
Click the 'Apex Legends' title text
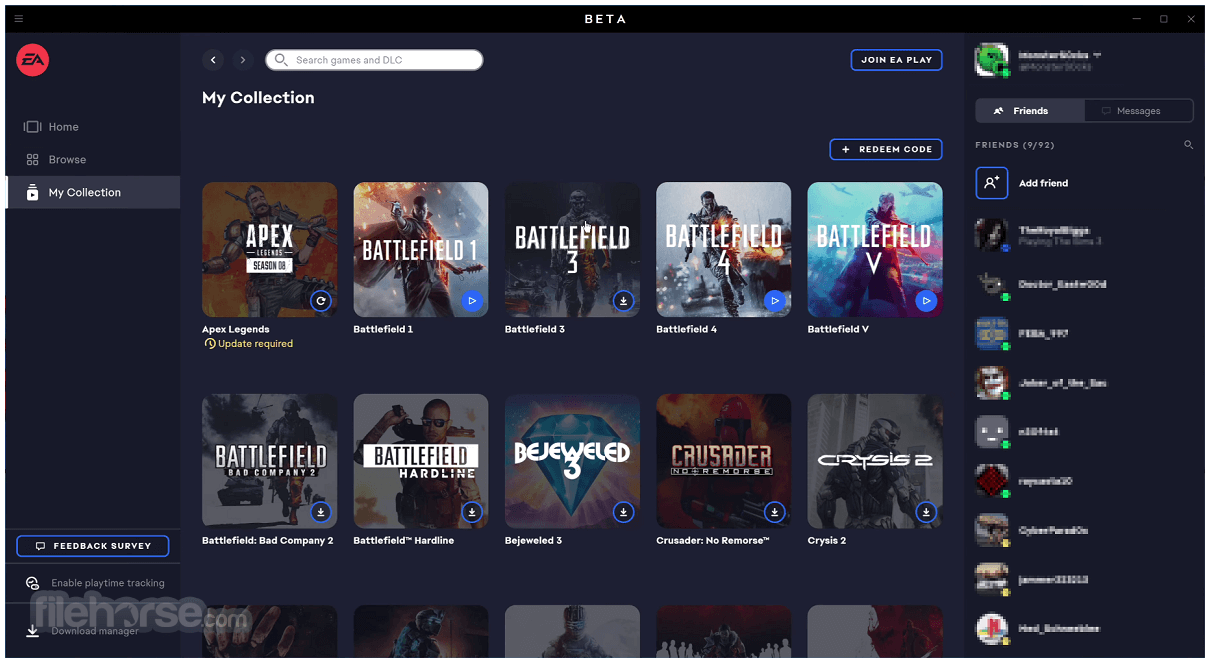tap(236, 329)
